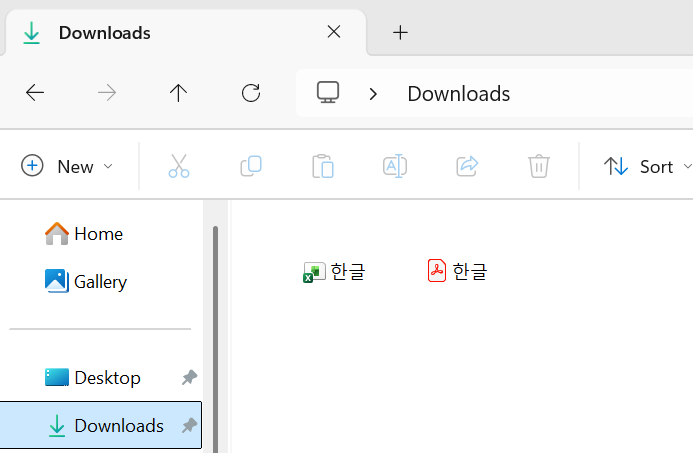Select the PDF file named 한글

pos(457,271)
